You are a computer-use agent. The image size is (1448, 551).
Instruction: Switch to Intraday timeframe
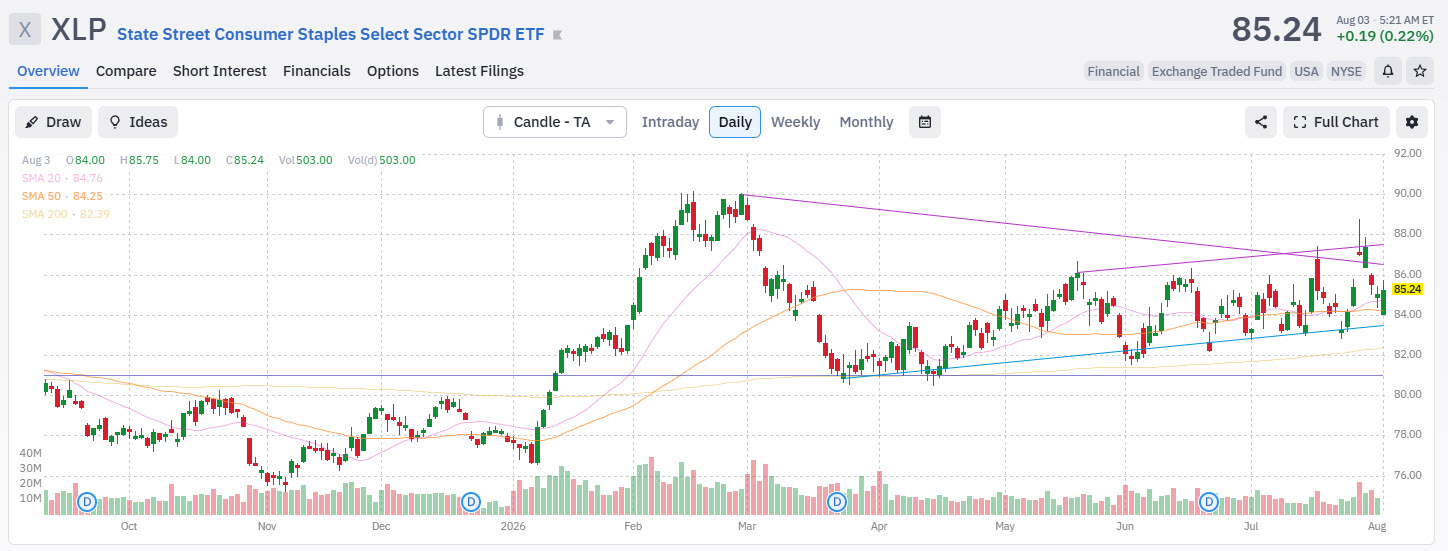click(670, 122)
